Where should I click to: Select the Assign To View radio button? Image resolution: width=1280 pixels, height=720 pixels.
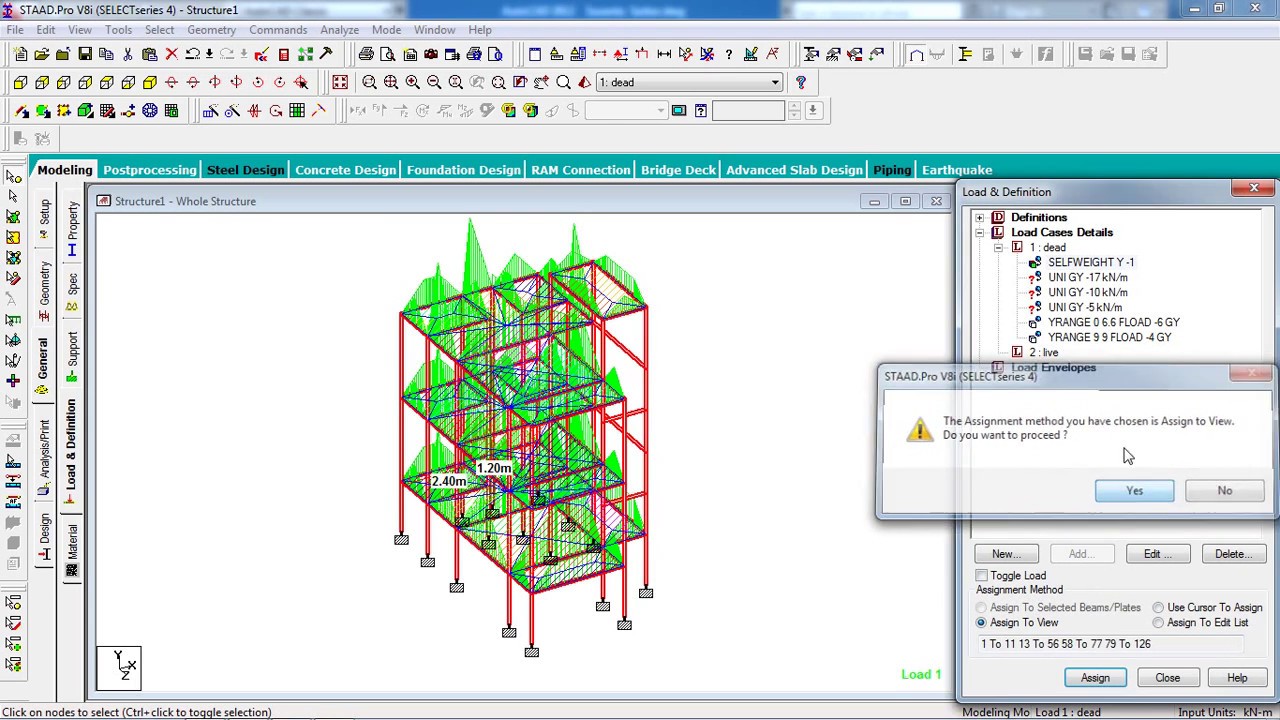pos(981,622)
